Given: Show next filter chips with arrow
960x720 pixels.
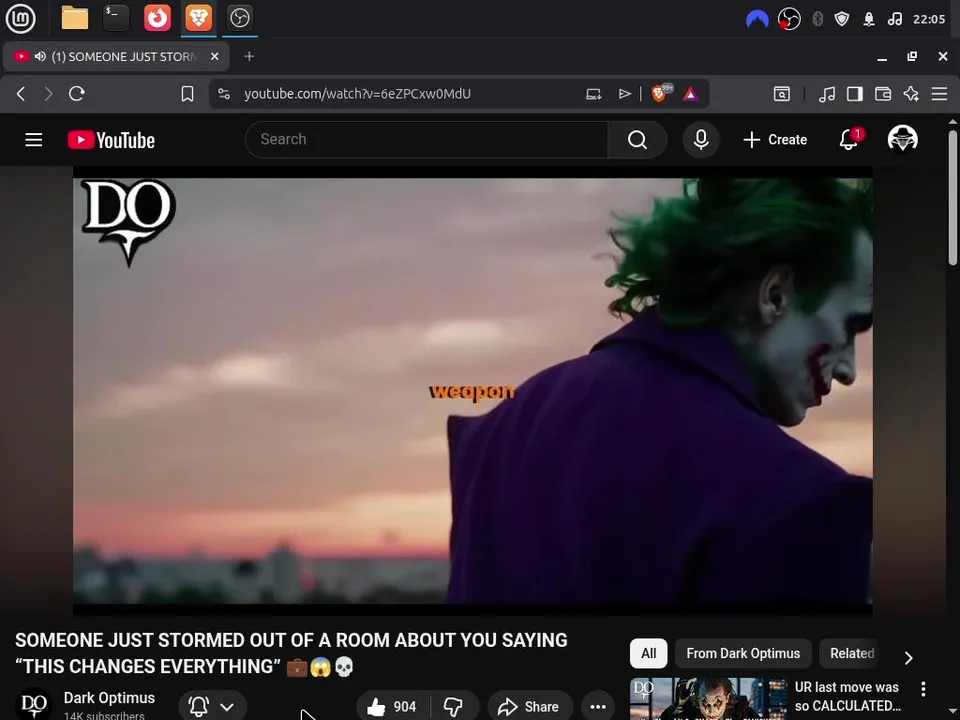Looking at the screenshot, I should click(x=909, y=658).
